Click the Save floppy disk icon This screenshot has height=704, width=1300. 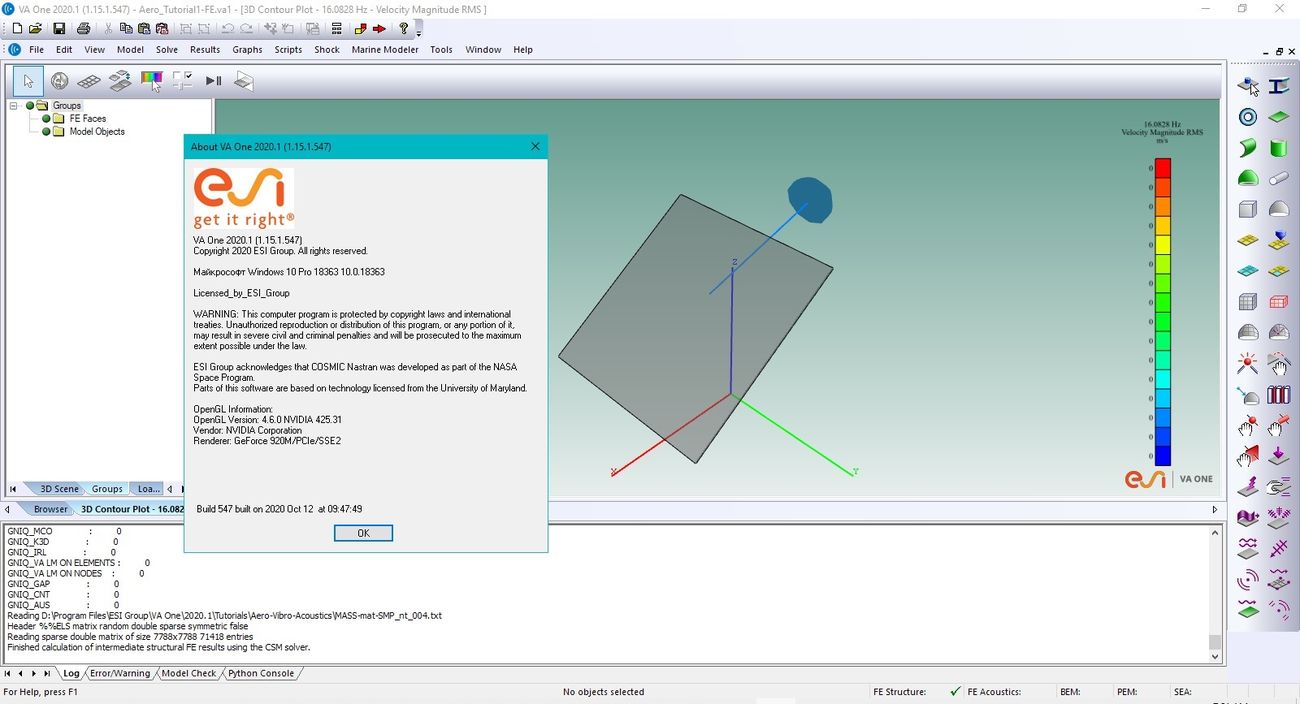59,29
